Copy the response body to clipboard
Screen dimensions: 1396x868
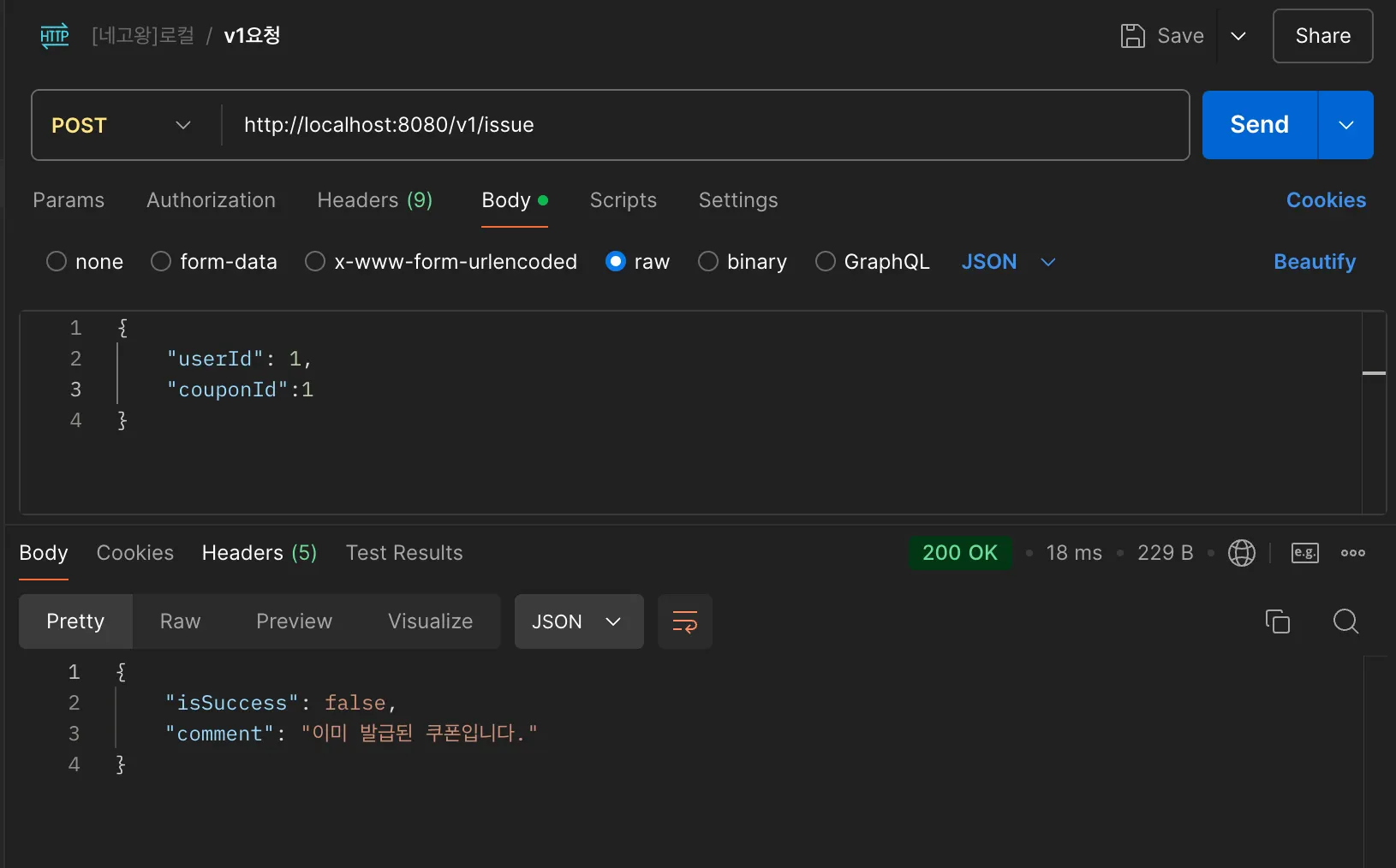click(1277, 621)
